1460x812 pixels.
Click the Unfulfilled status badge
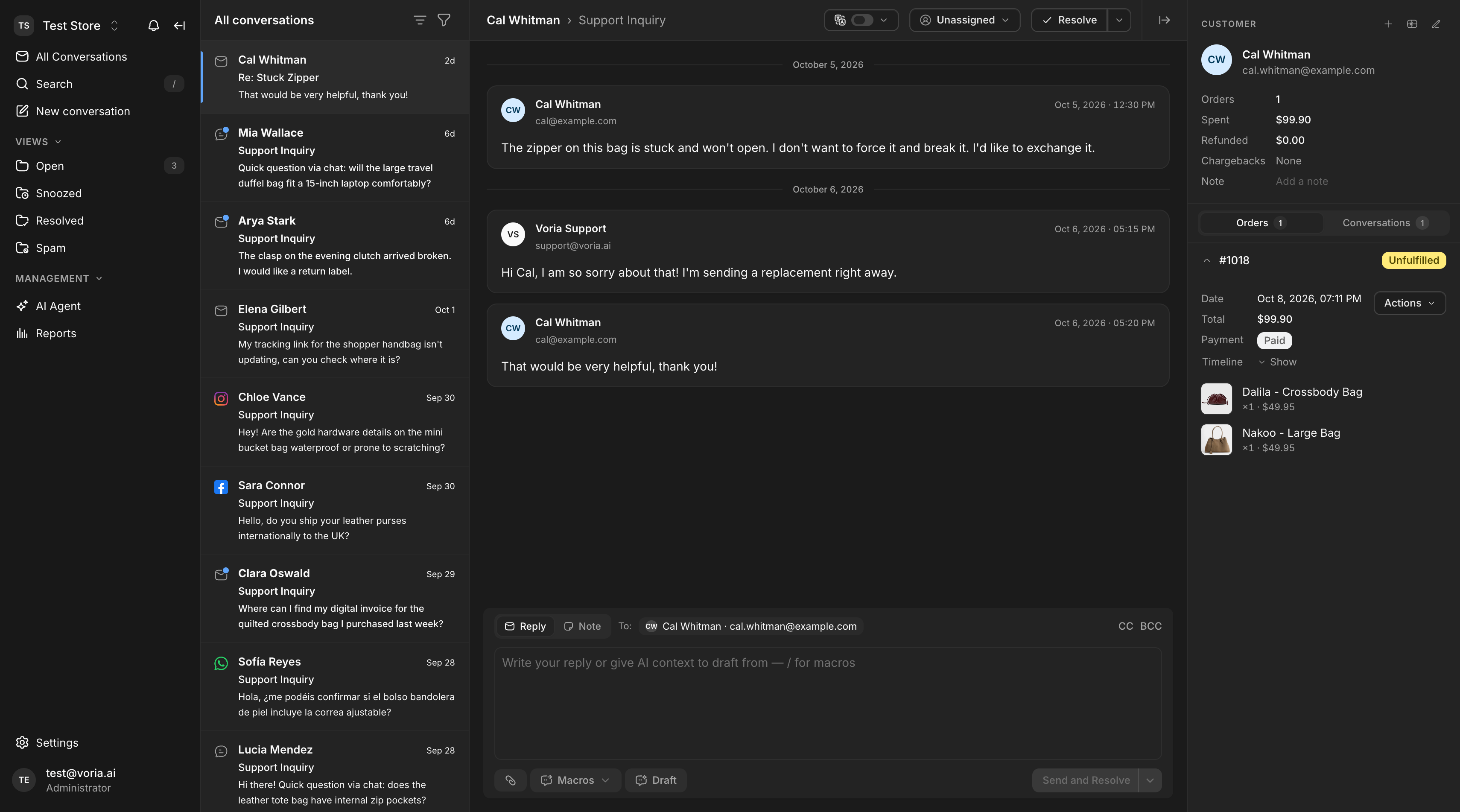(x=1413, y=261)
